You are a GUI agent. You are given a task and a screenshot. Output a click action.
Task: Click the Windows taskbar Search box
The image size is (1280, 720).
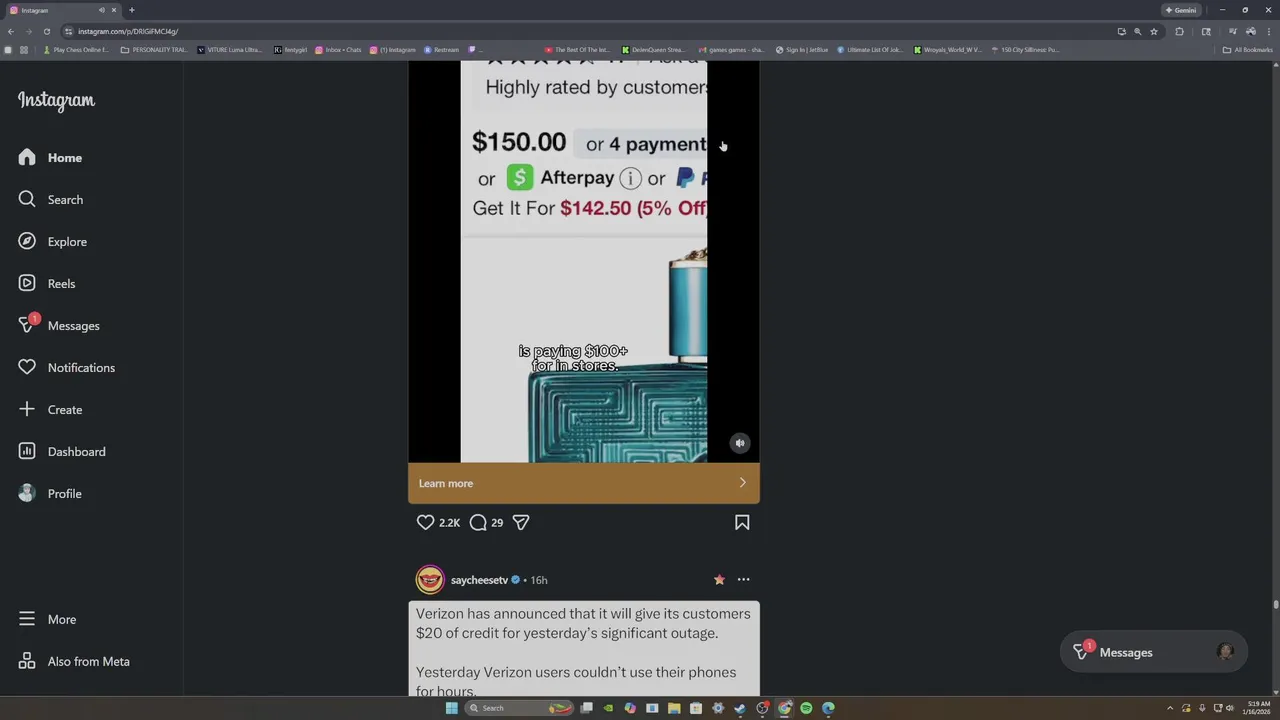(x=520, y=708)
